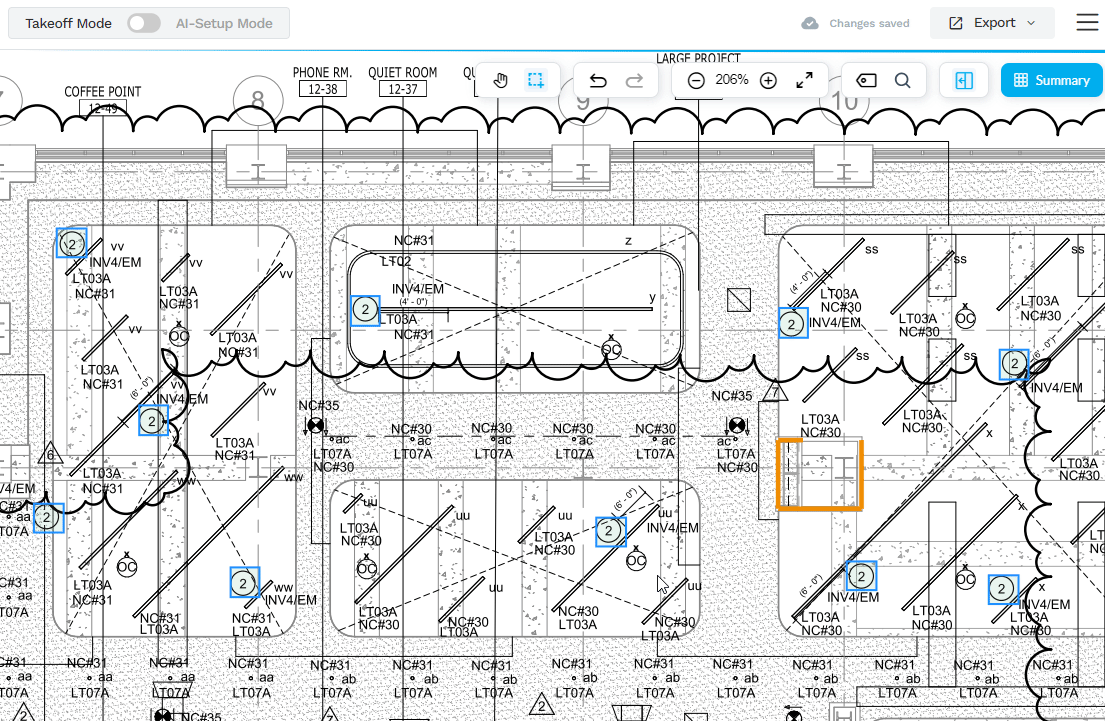Click the AI-Setup Mode label

click(224, 23)
